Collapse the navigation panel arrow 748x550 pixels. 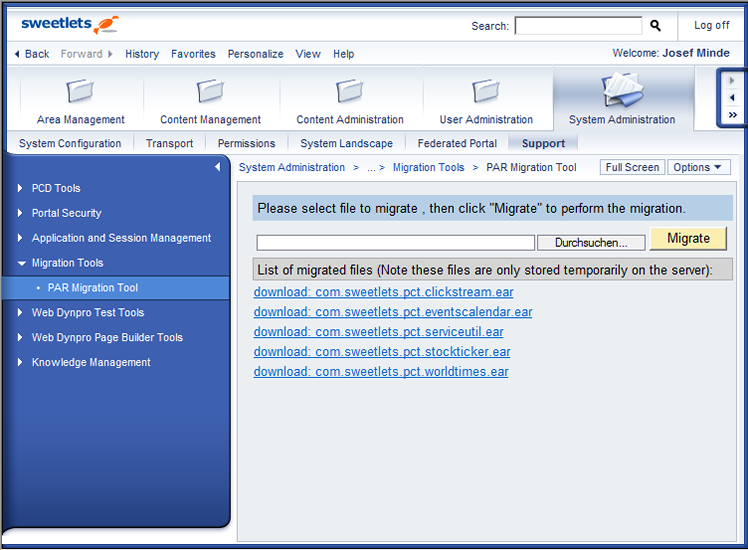click(x=218, y=166)
